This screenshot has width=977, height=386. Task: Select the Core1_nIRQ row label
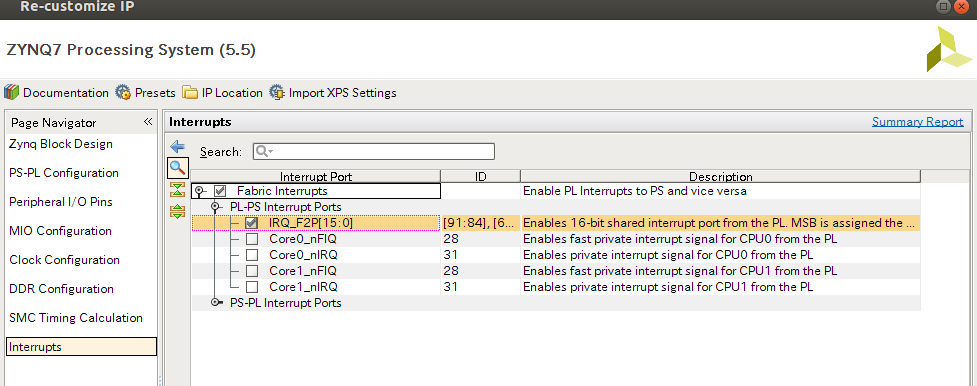point(303,287)
